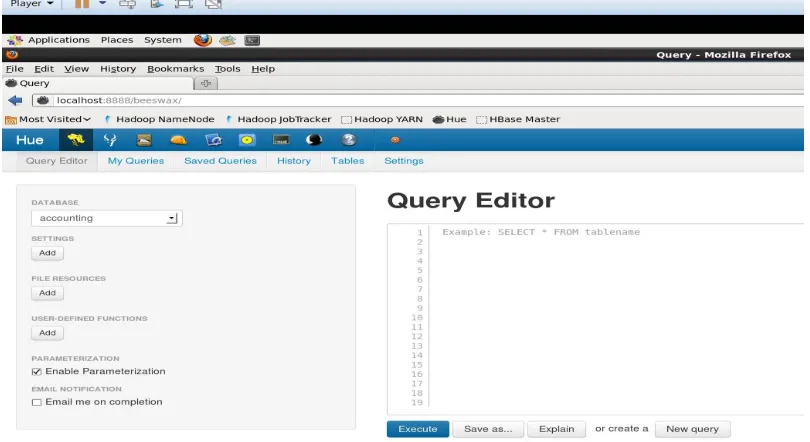Image resolution: width=810 pixels, height=442 pixels.
Task: Click the Save as... button
Action: tap(488, 429)
